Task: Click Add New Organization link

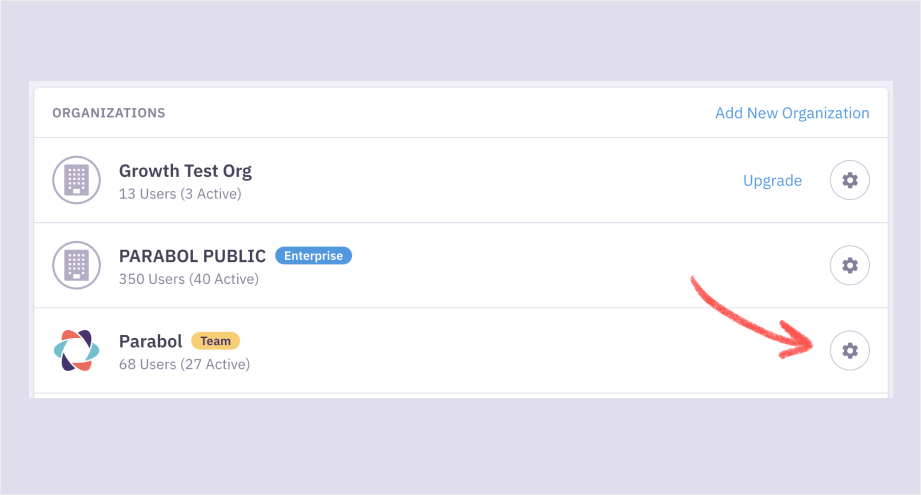Action: (x=792, y=113)
